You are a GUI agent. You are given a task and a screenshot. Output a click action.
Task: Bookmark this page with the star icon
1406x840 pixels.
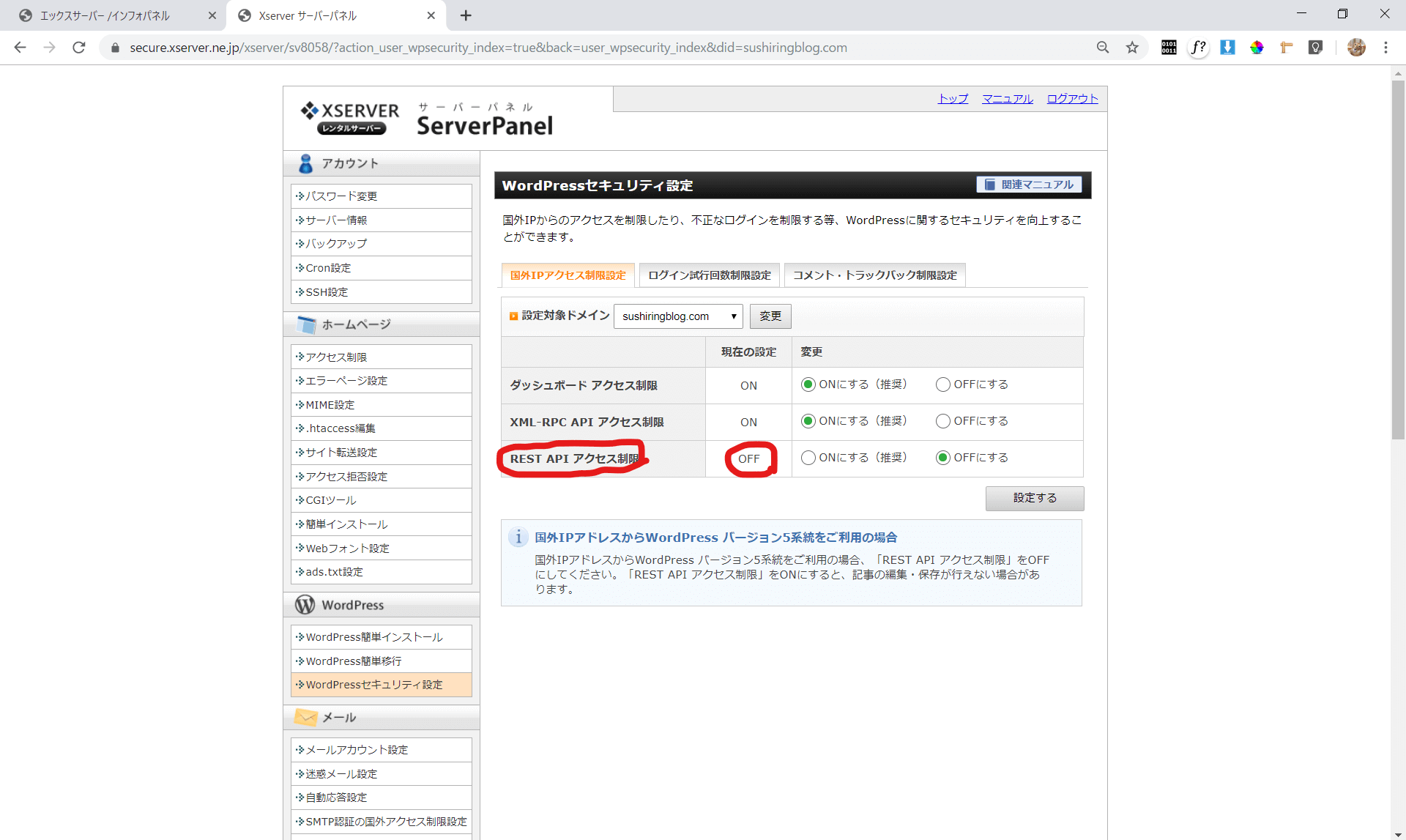pos(1132,48)
